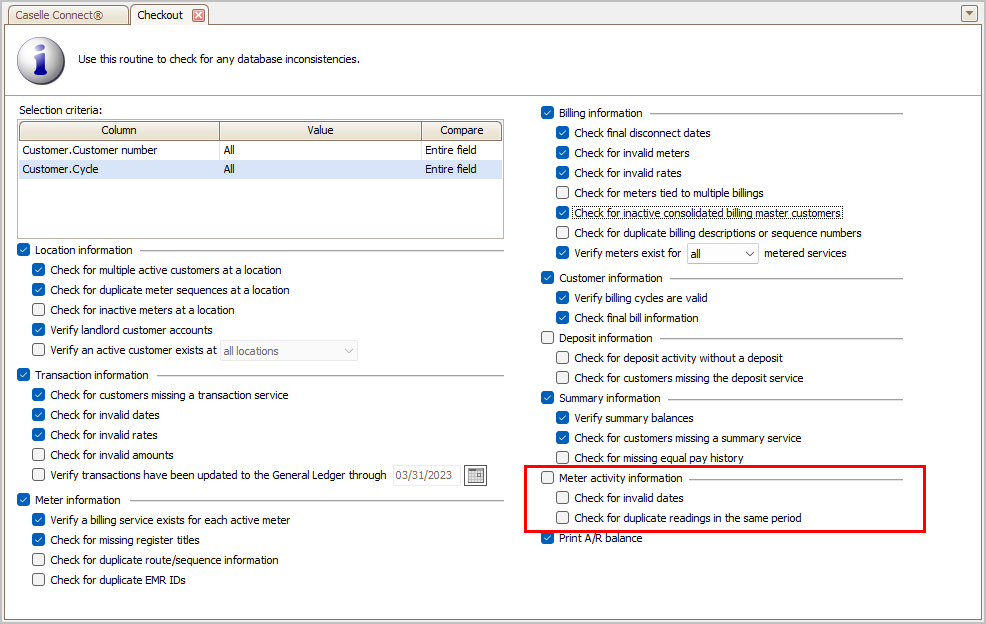Click the 'All' value for Customer number

[230, 150]
